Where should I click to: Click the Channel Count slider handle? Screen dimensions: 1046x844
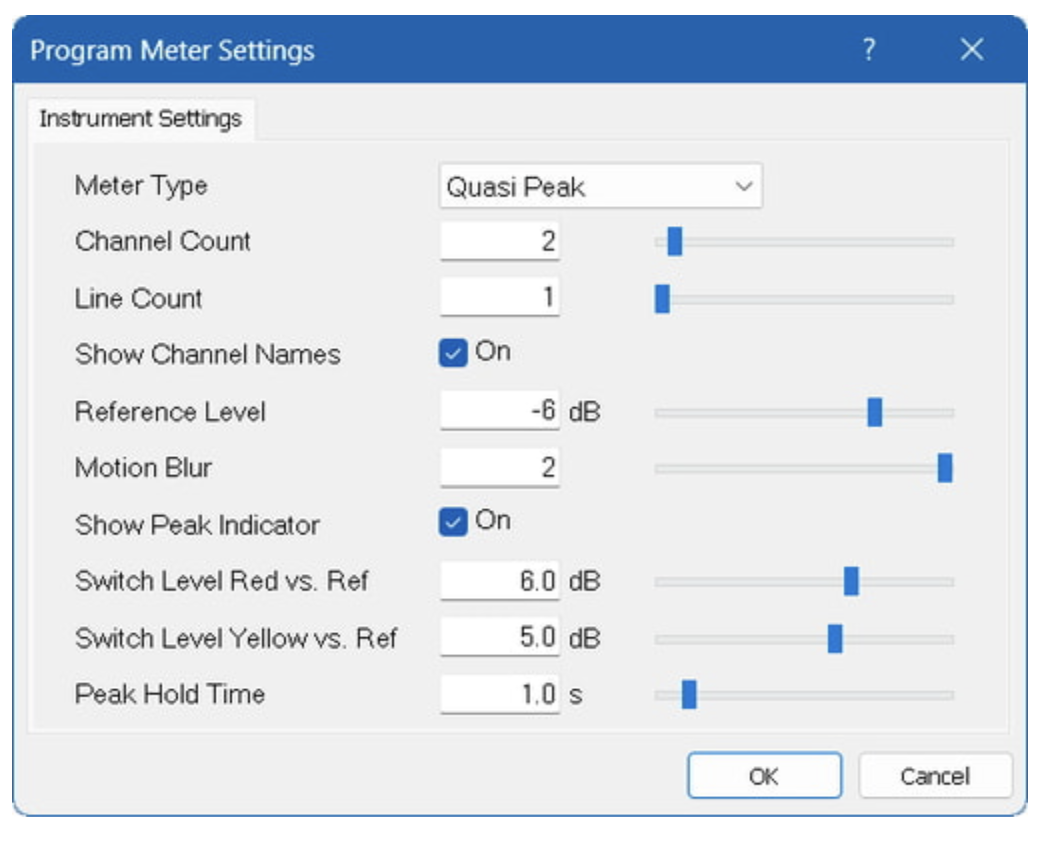(x=675, y=242)
